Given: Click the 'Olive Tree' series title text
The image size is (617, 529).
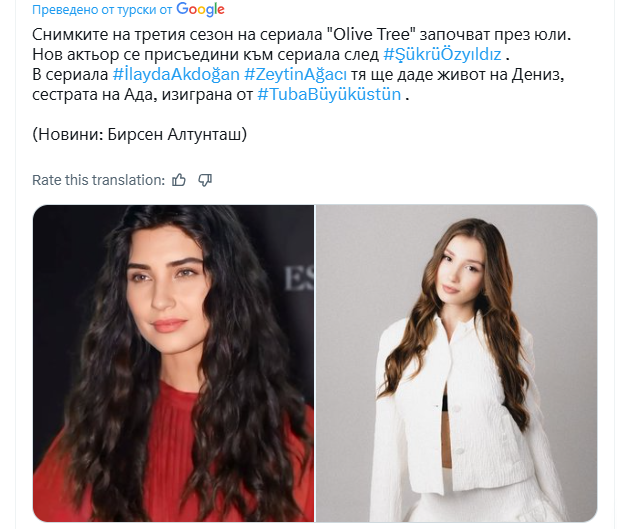Looking at the screenshot, I should pyautogui.click(x=372, y=35).
